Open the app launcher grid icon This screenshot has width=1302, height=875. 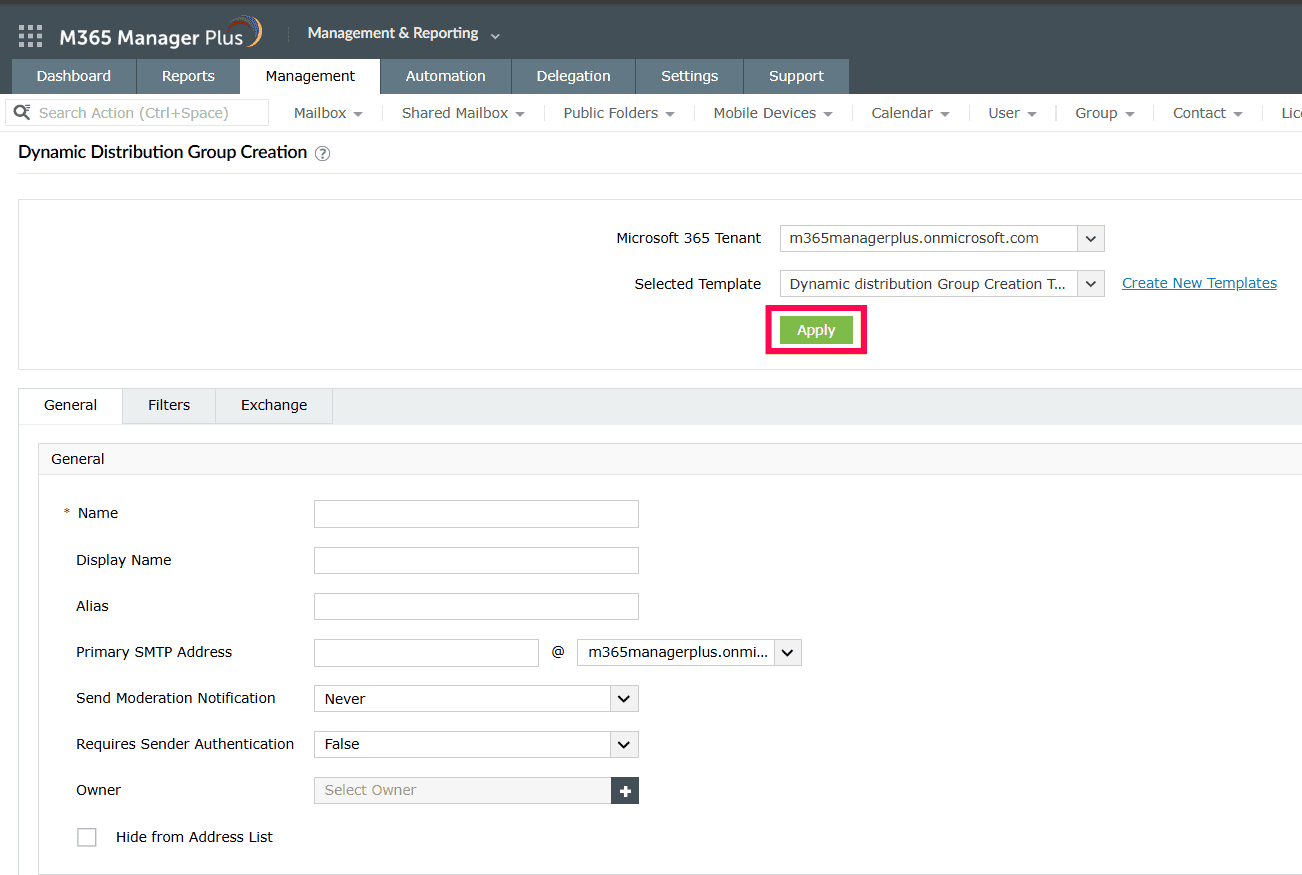31,36
